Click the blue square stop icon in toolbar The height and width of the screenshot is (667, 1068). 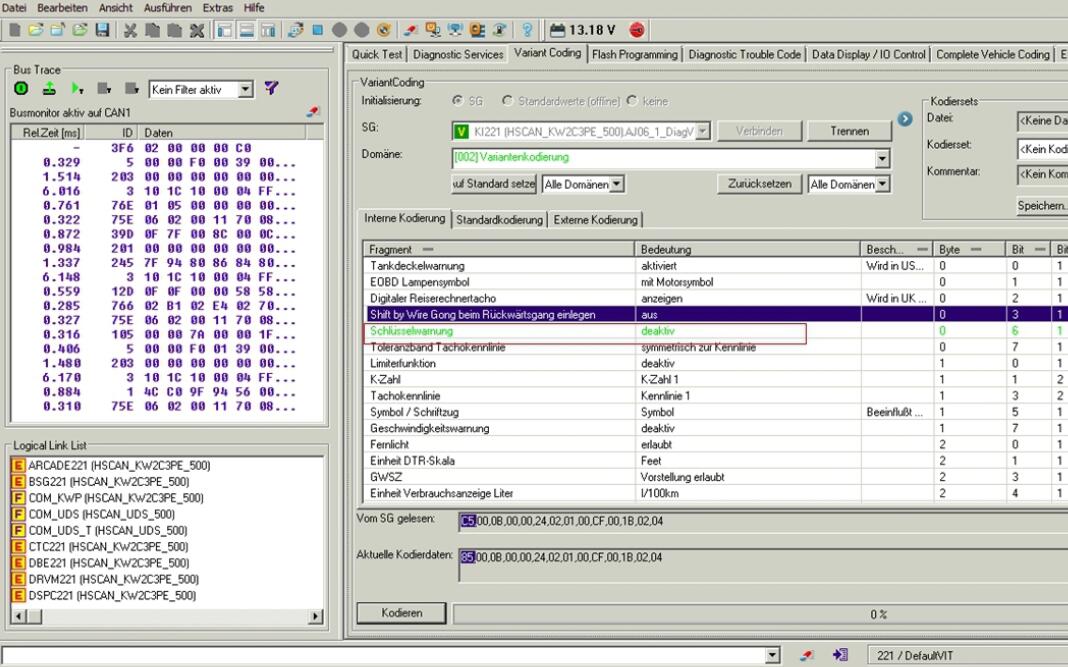(x=317, y=30)
